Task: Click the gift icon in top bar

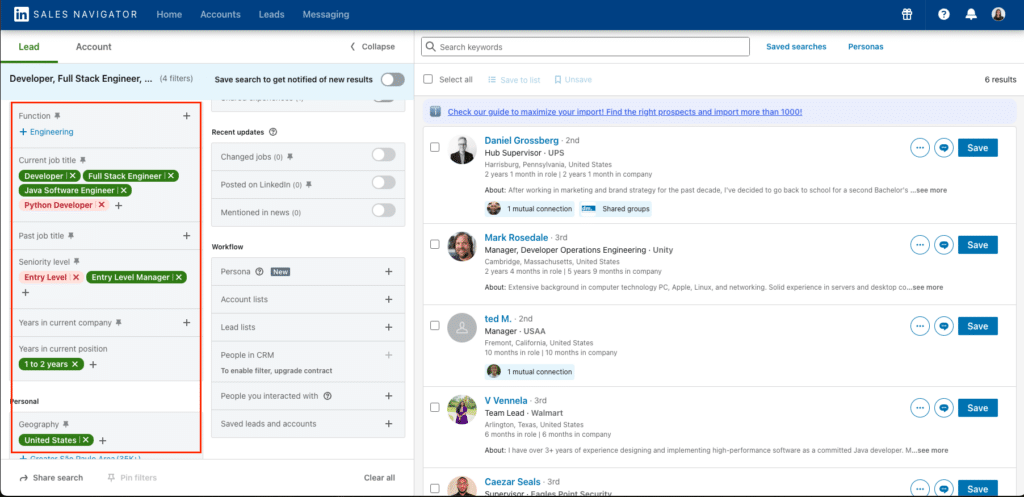Action: (x=906, y=15)
